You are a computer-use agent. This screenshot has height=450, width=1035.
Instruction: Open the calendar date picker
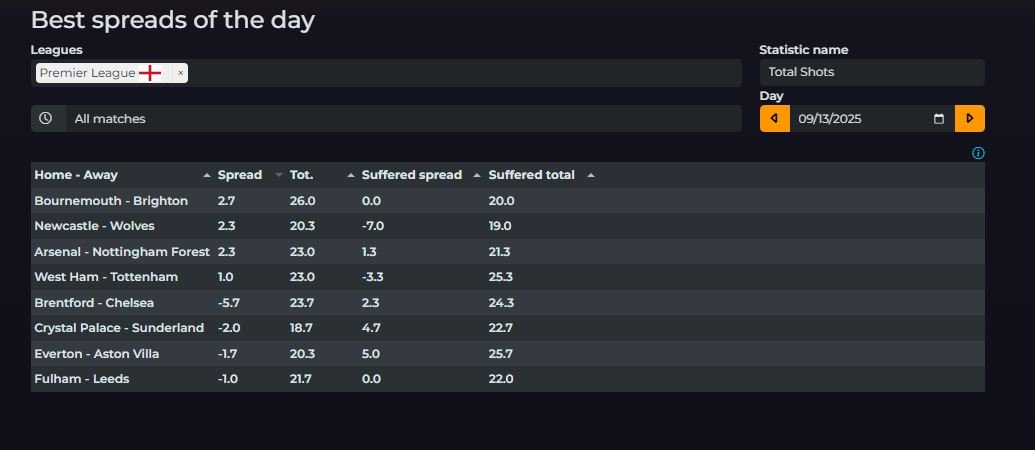pos(938,119)
